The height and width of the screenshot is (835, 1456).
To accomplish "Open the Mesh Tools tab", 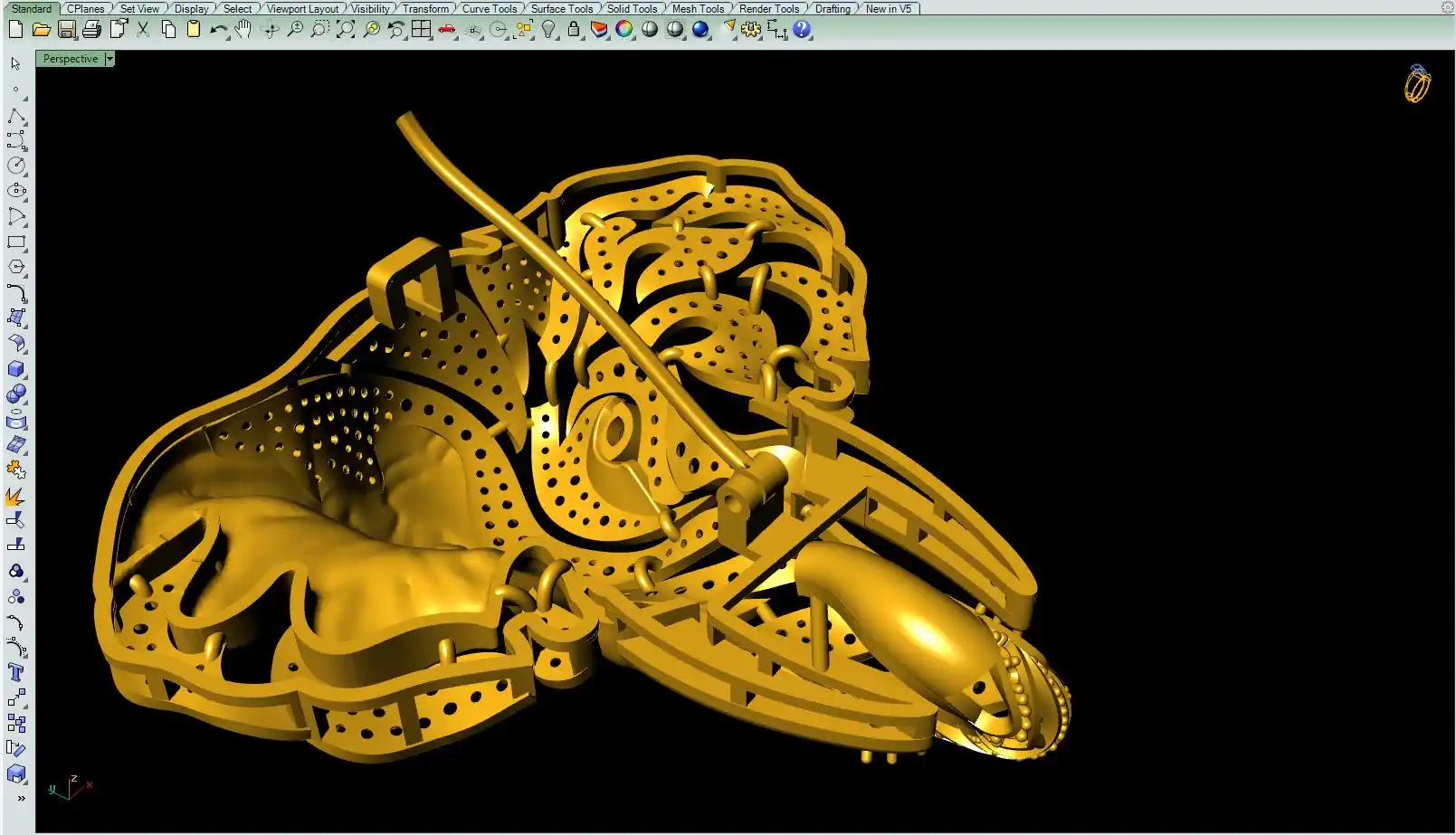I will point(698,8).
